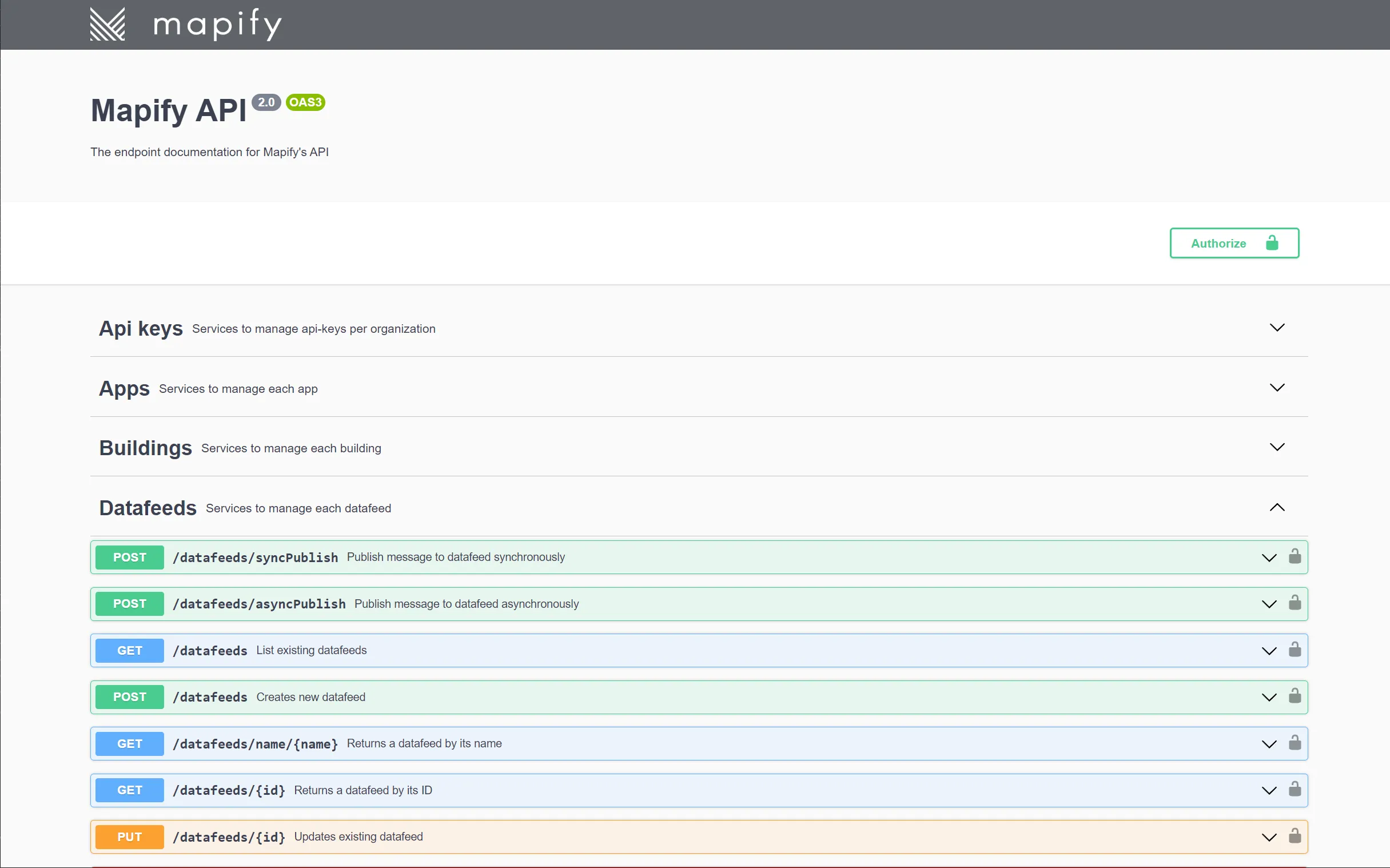The height and width of the screenshot is (868, 1390).
Task: Click the Mapify API title
Action: (x=168, y=110)
